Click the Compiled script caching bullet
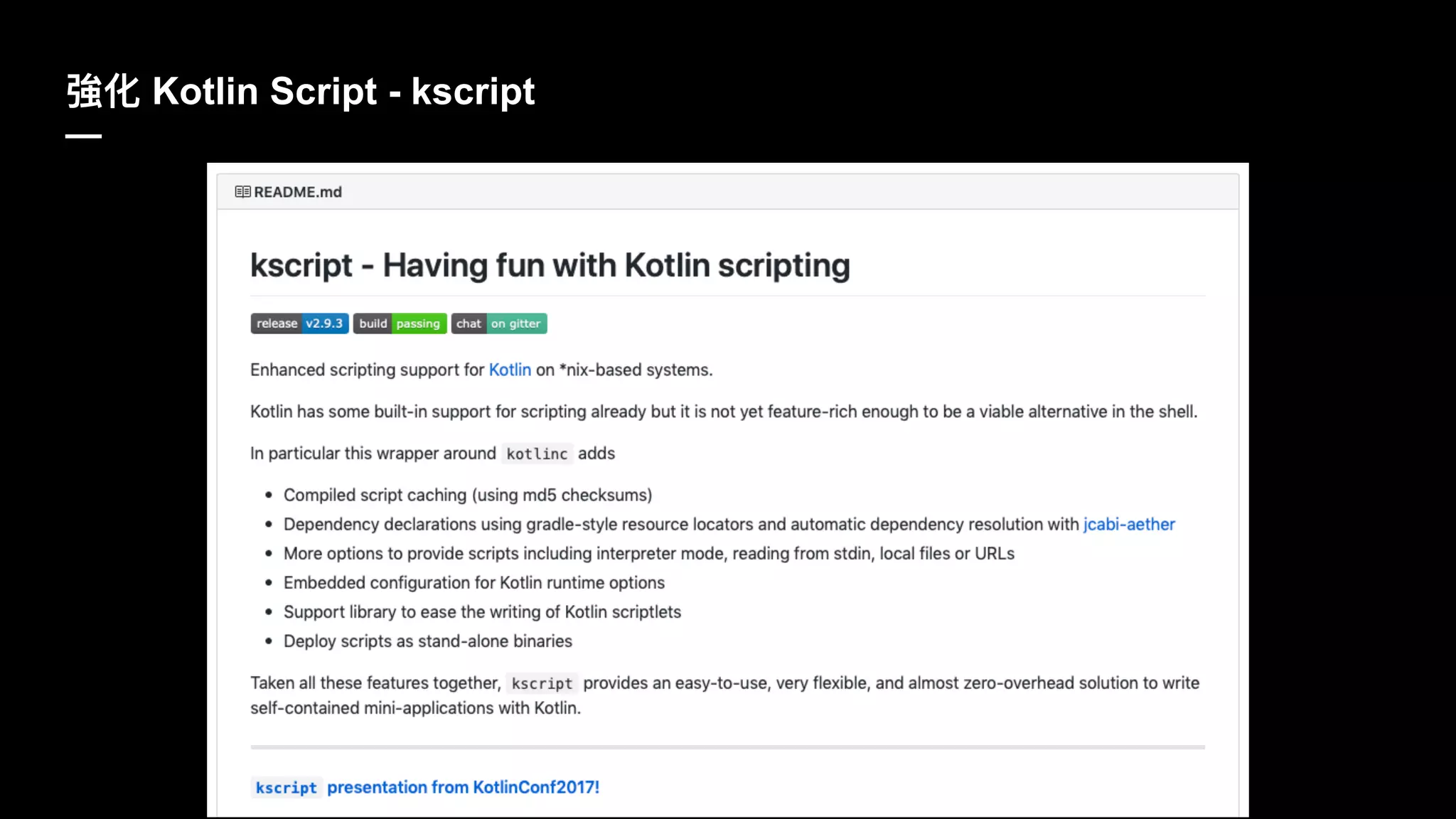Screen dimensions: 1456x819 [467, 495]
